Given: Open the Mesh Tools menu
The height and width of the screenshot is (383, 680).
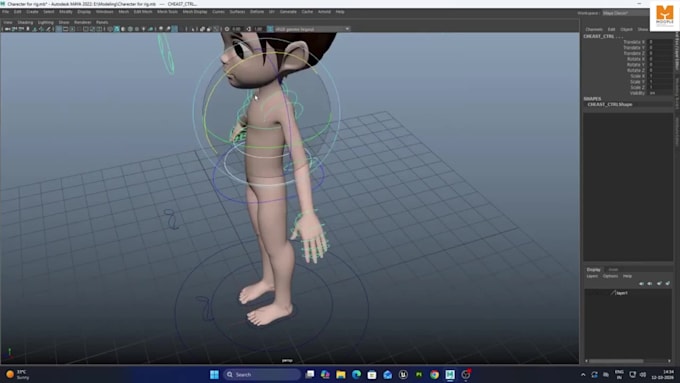Looking at the screenshot, I should tap(167, 12).
